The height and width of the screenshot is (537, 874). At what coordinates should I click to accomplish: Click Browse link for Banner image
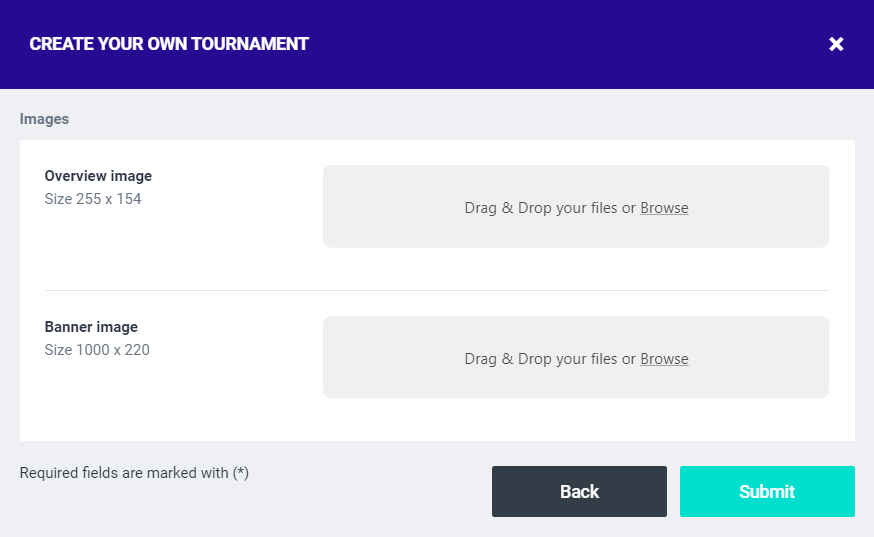click(x=664, y=359)
